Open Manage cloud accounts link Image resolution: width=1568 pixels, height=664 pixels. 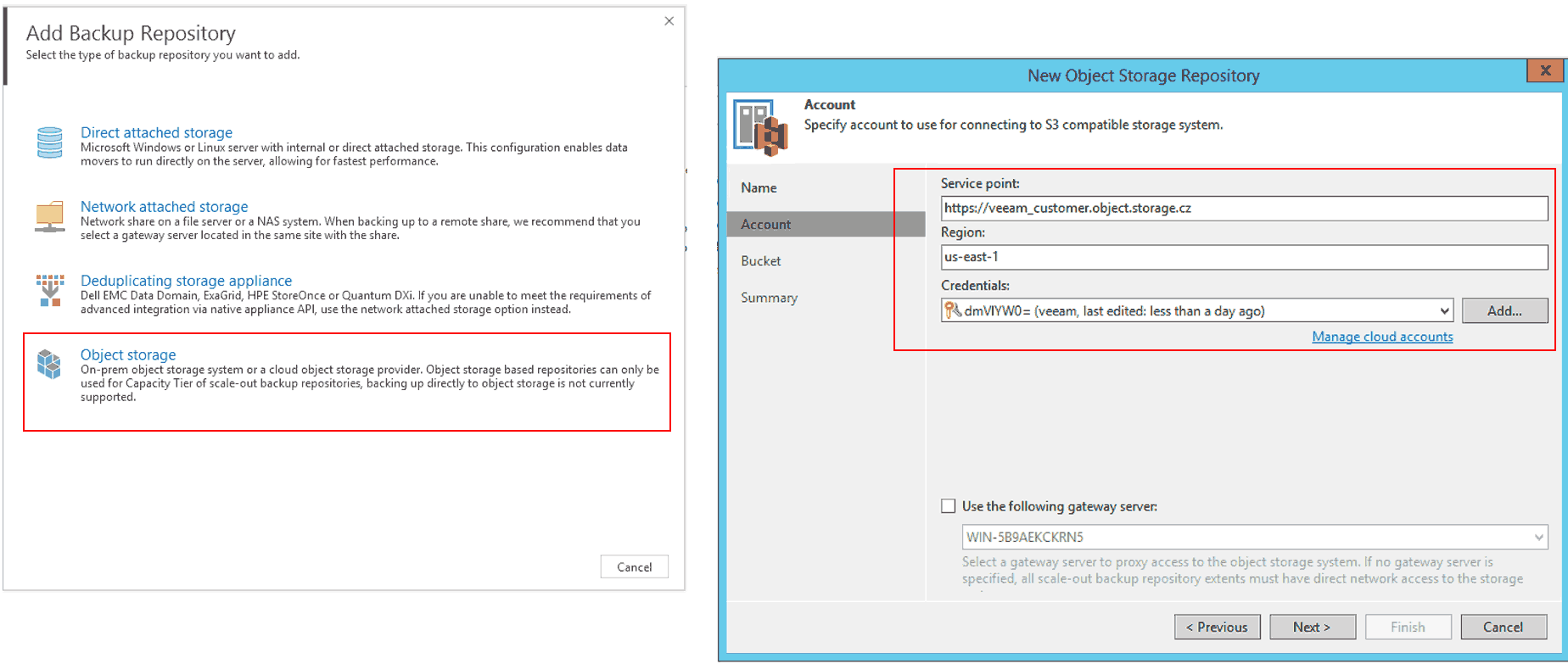1382,337
